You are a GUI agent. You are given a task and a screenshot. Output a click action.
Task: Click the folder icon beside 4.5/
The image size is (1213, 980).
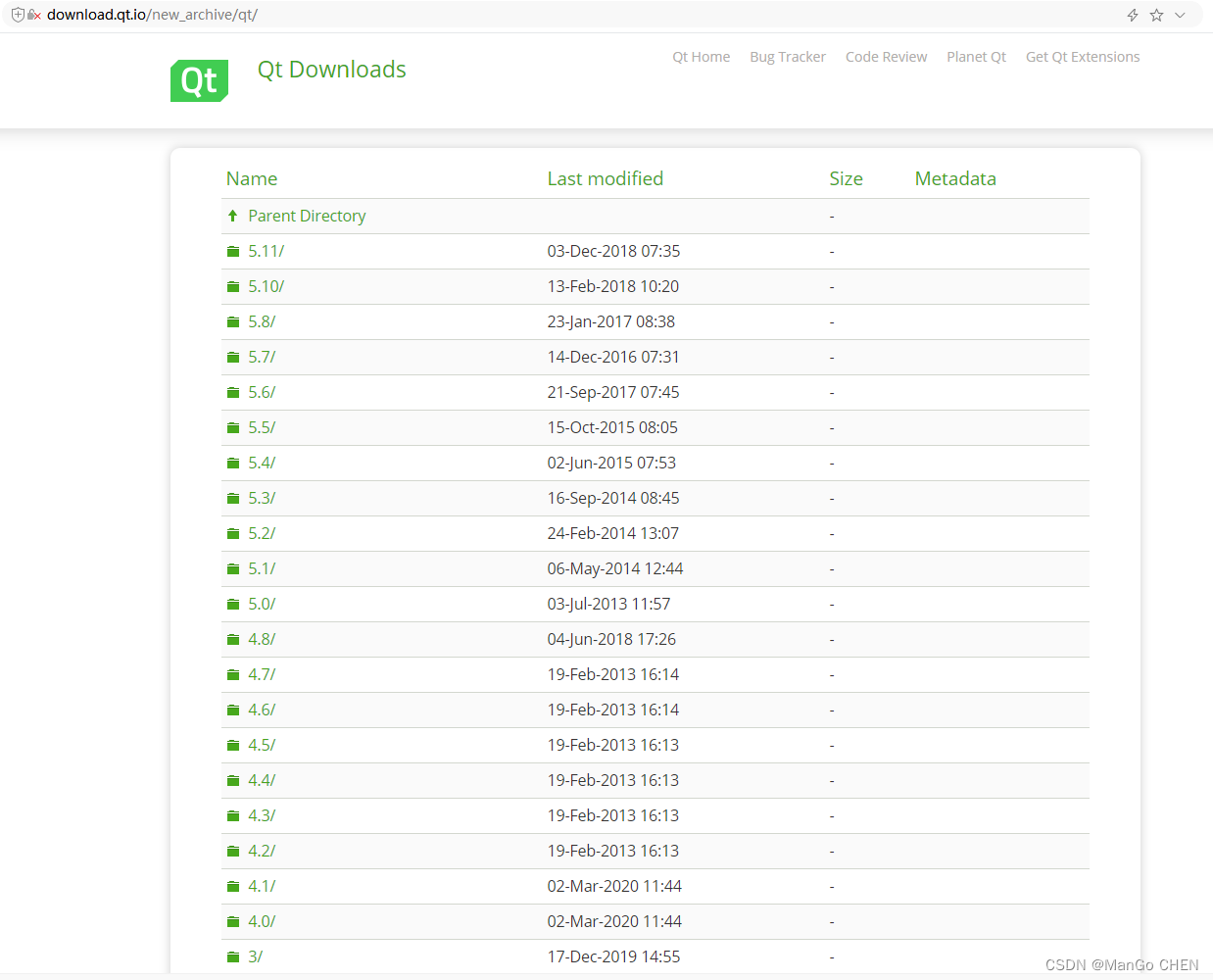(x=233, y=746)
